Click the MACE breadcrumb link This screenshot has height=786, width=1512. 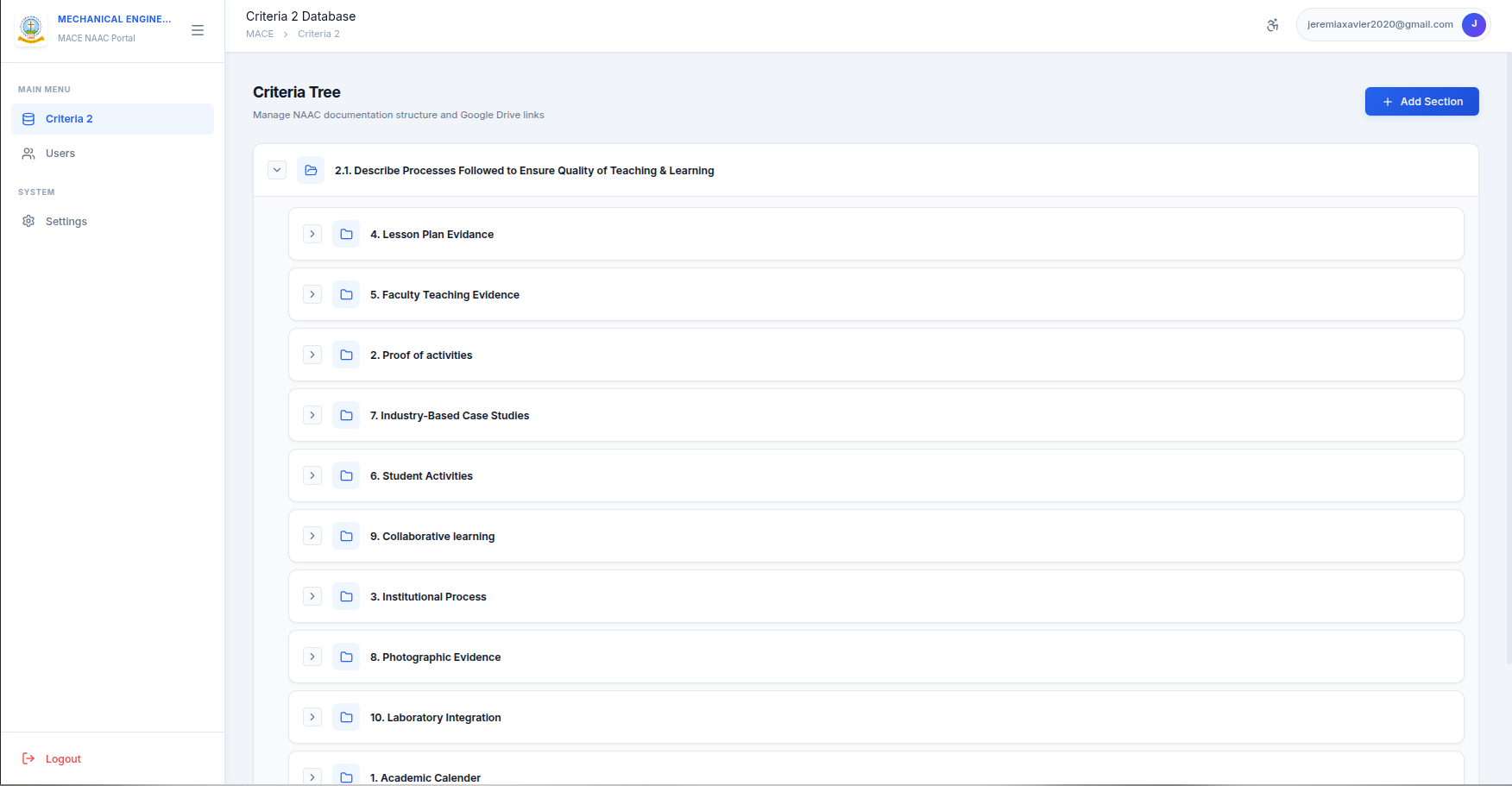(x=260, y=34)
